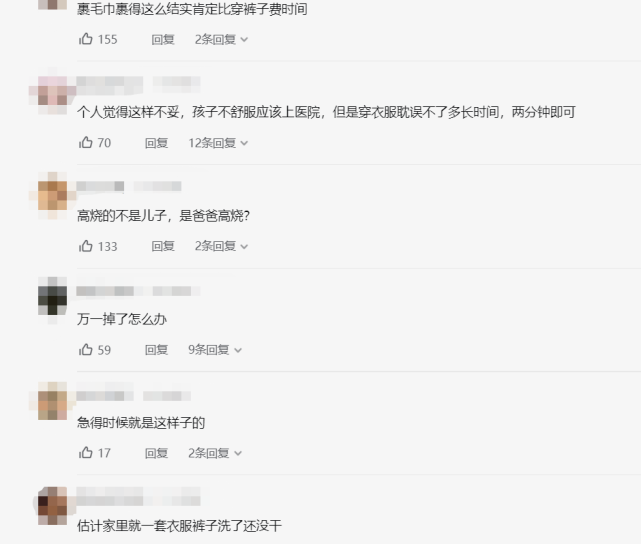This screenshot has width=641, height=544.
Task: Like the comment with 17 likes
Action: (x=86, y=453)
